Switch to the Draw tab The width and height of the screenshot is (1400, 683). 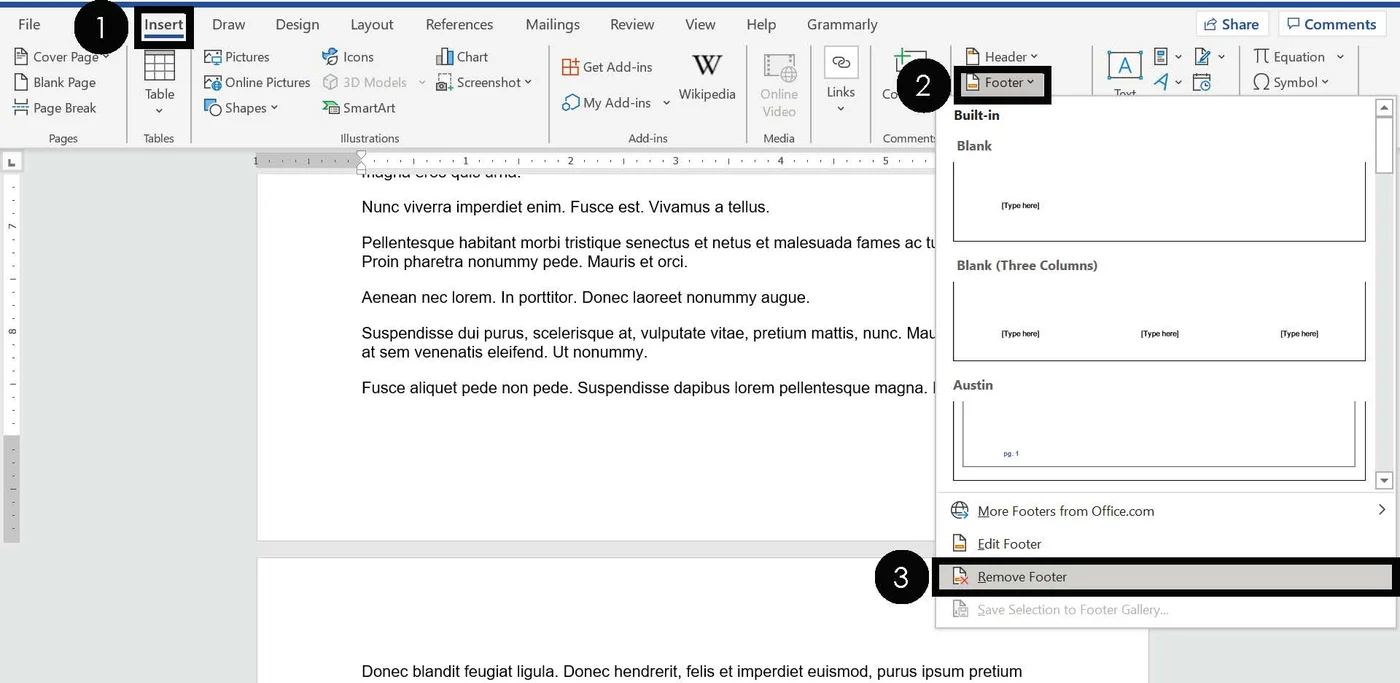coord(229,24)
